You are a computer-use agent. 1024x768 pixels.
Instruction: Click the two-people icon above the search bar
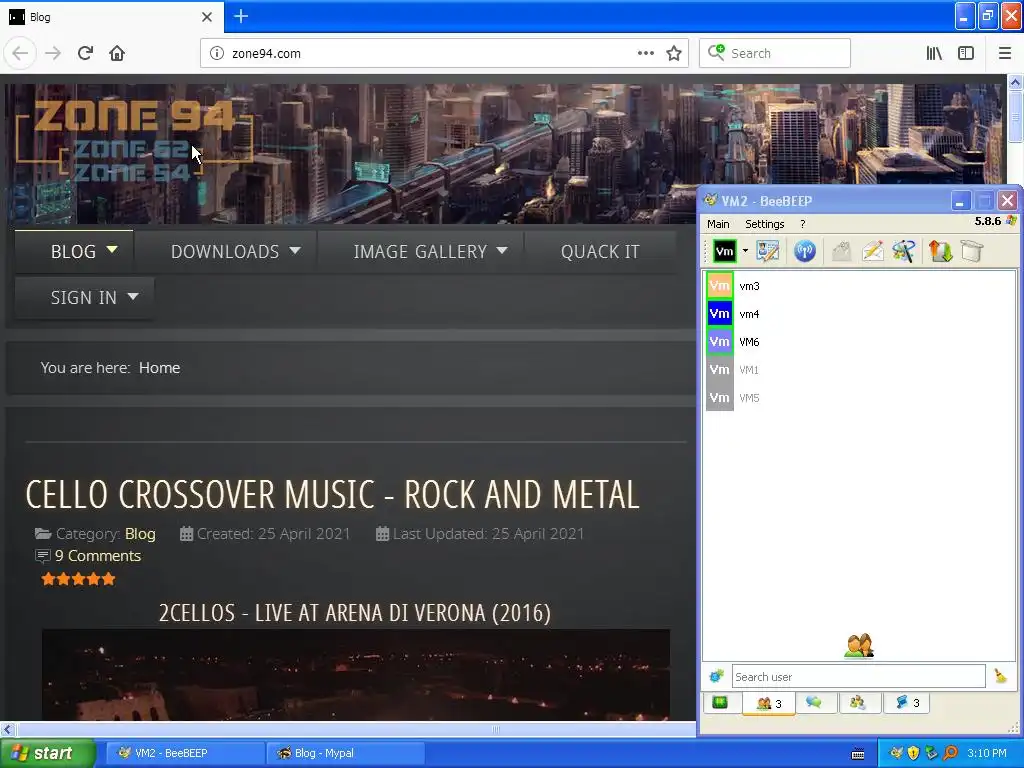coord(859,645)
